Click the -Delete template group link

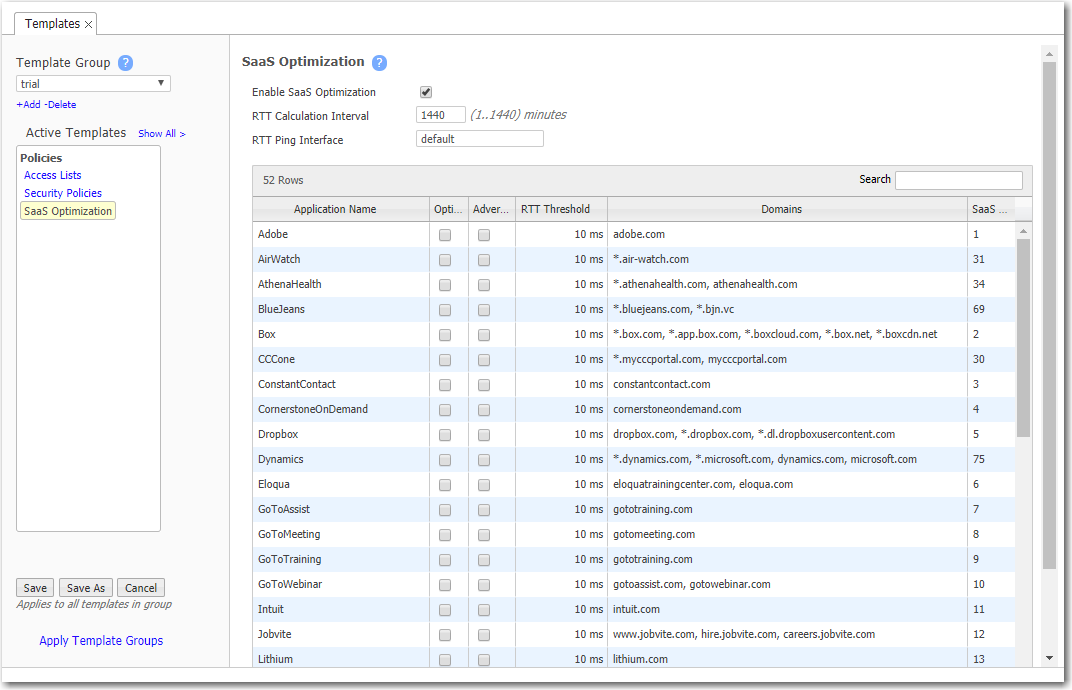point(61,105)
